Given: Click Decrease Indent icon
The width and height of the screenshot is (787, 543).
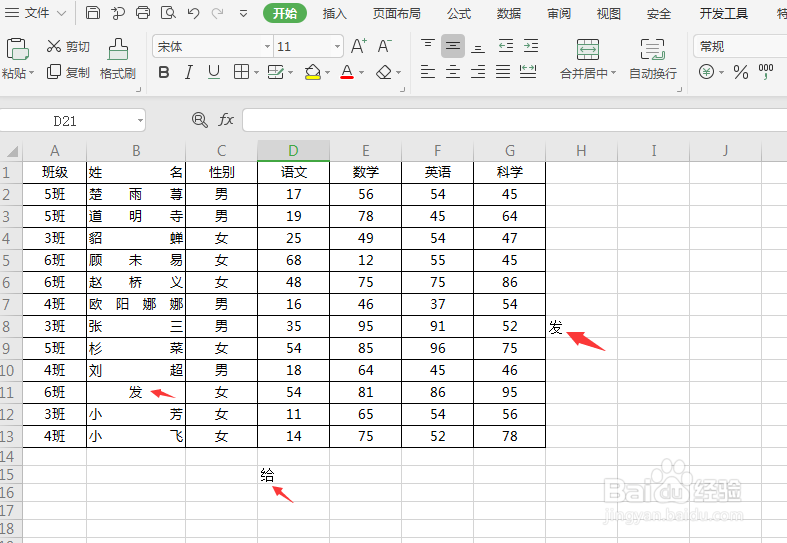Looking at the screenshot, I should click(x=506, y=46).
